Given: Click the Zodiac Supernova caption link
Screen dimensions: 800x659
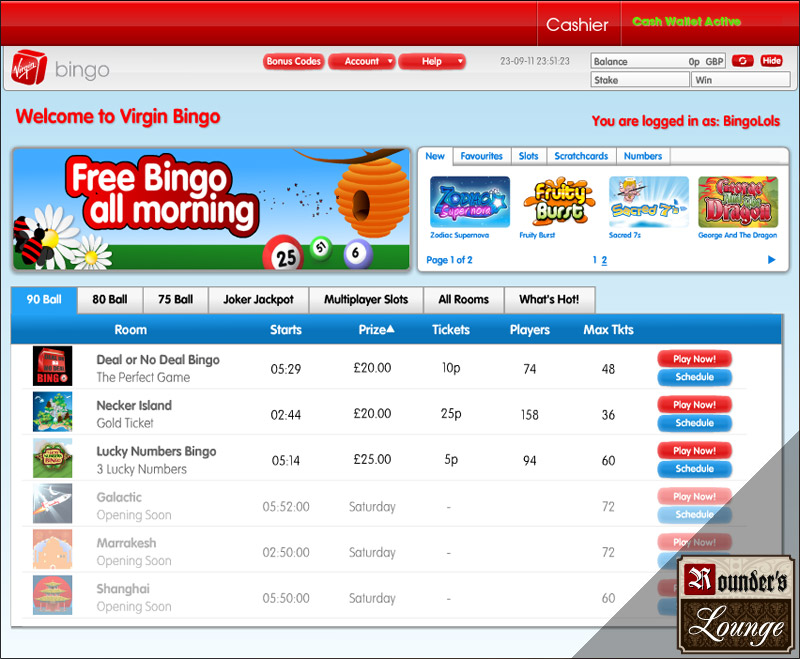Looking at the screenshot, I should pos(459,235).
